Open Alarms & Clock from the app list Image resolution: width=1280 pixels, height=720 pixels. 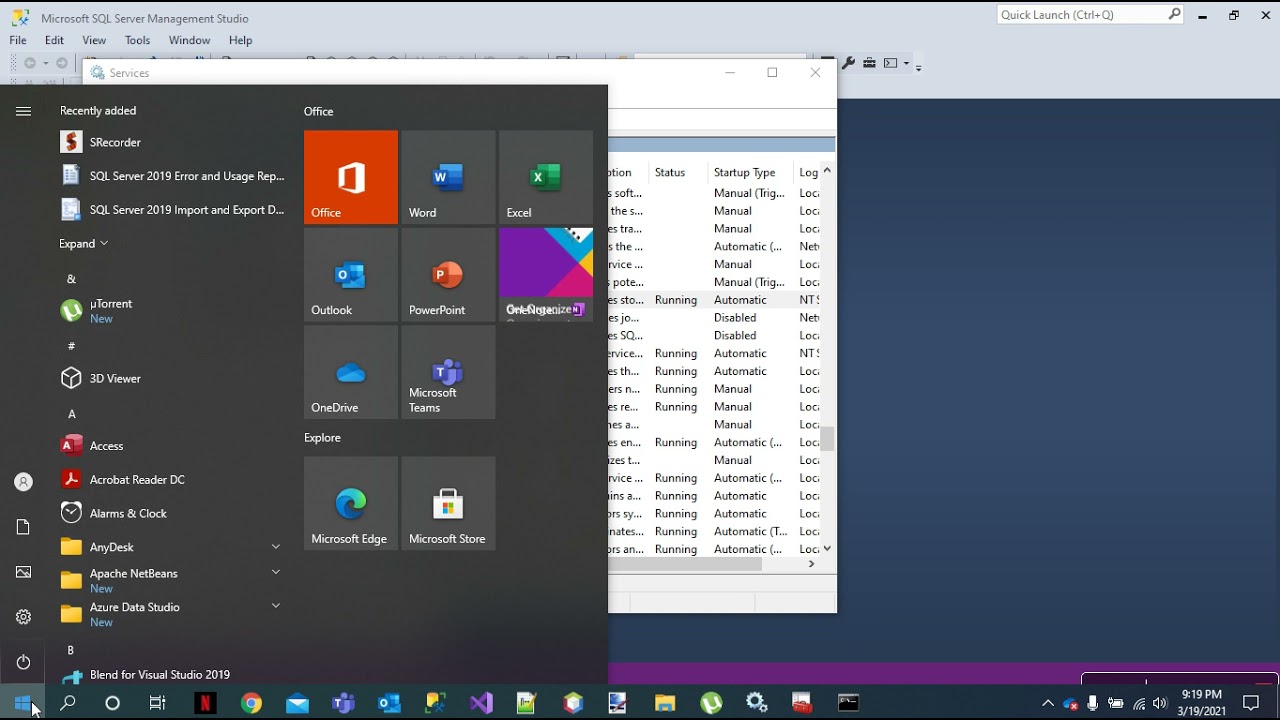coord(173,513)
